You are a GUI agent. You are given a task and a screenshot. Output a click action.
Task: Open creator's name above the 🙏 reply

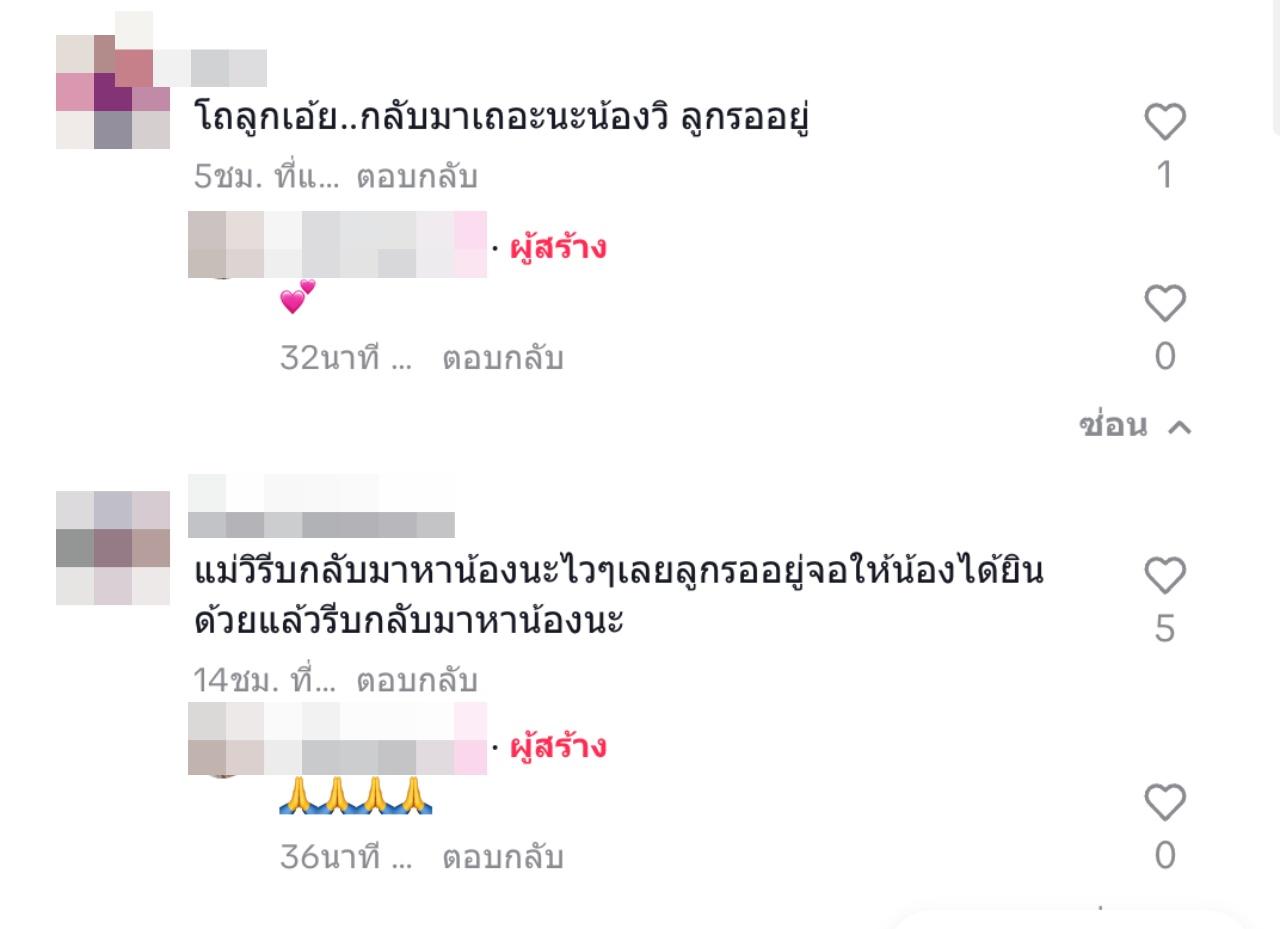[337, 739]
